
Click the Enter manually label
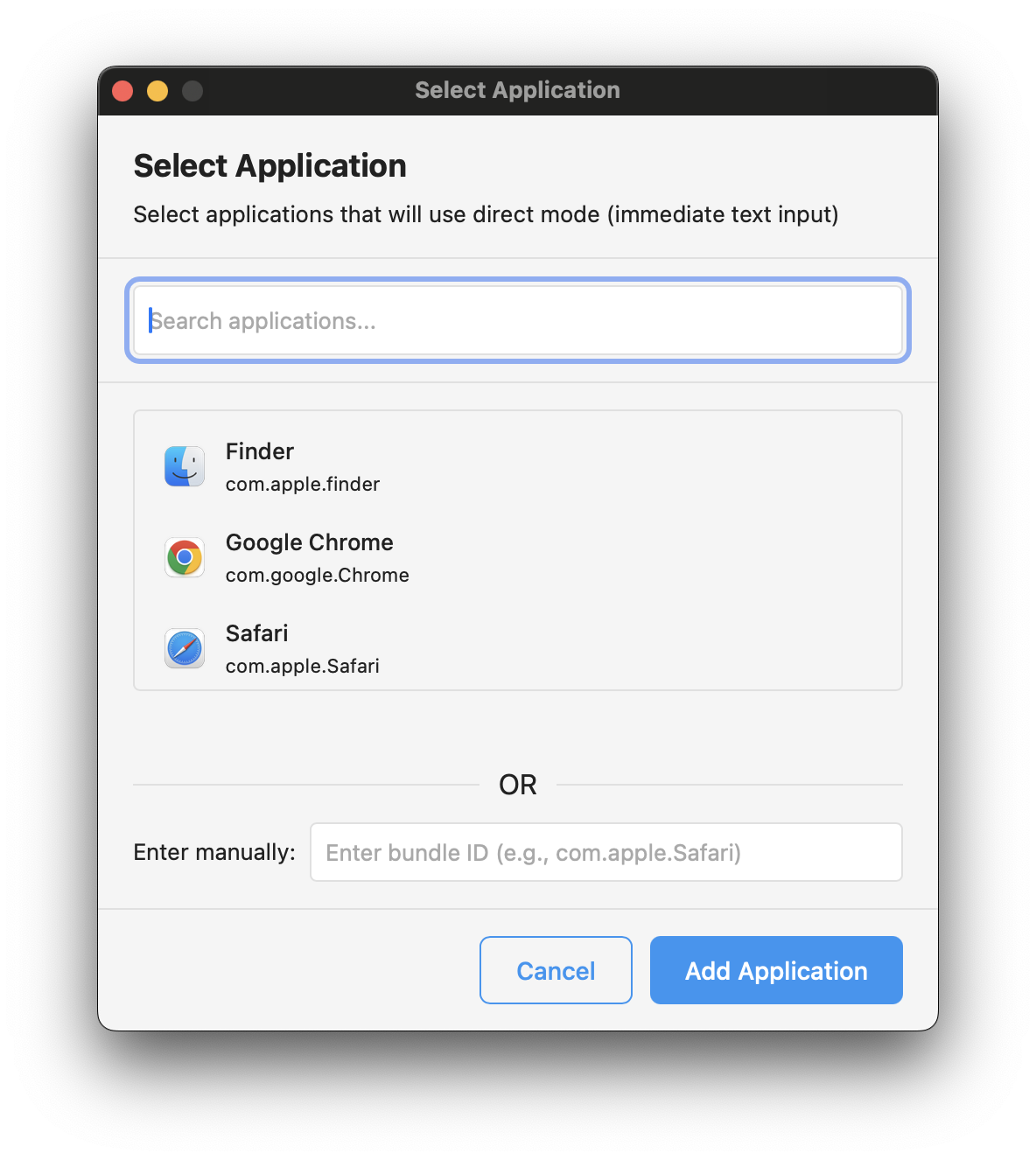point(213,852)
